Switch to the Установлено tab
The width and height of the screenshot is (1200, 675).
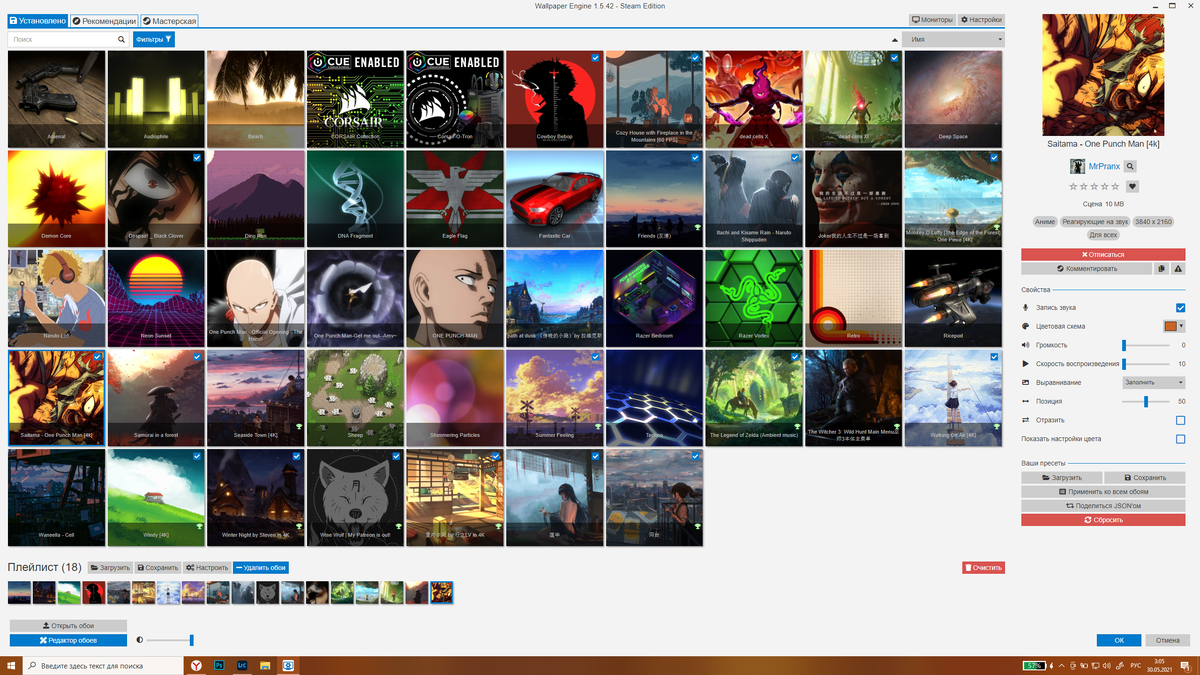coord(38,20)
